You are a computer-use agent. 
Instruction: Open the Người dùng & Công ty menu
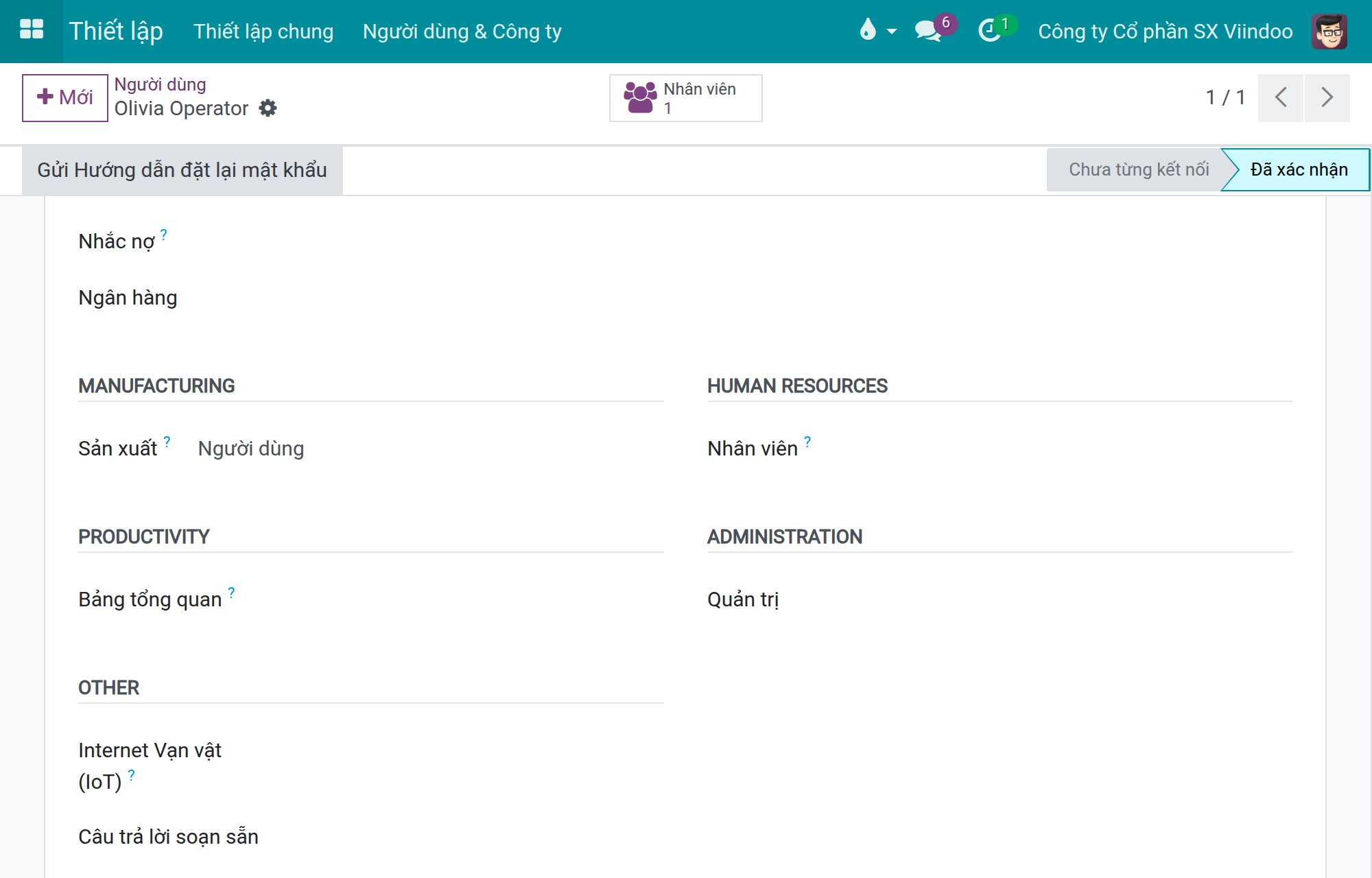tap(462, 32)
